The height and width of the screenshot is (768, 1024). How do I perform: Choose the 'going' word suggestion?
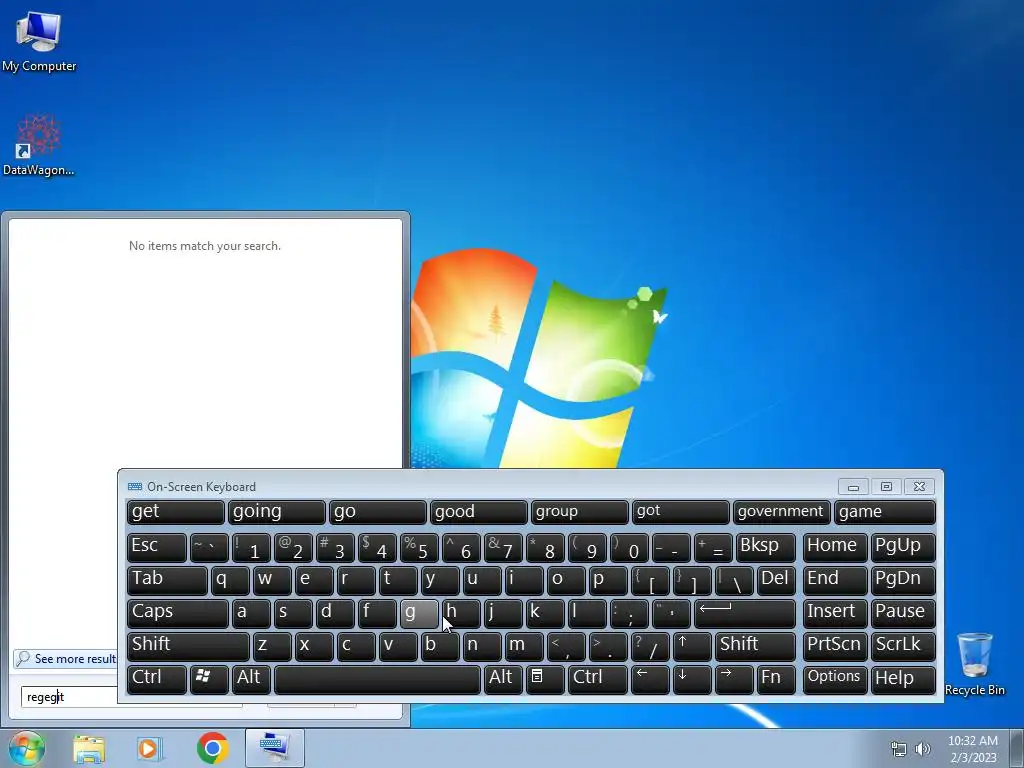coord(276,512)
